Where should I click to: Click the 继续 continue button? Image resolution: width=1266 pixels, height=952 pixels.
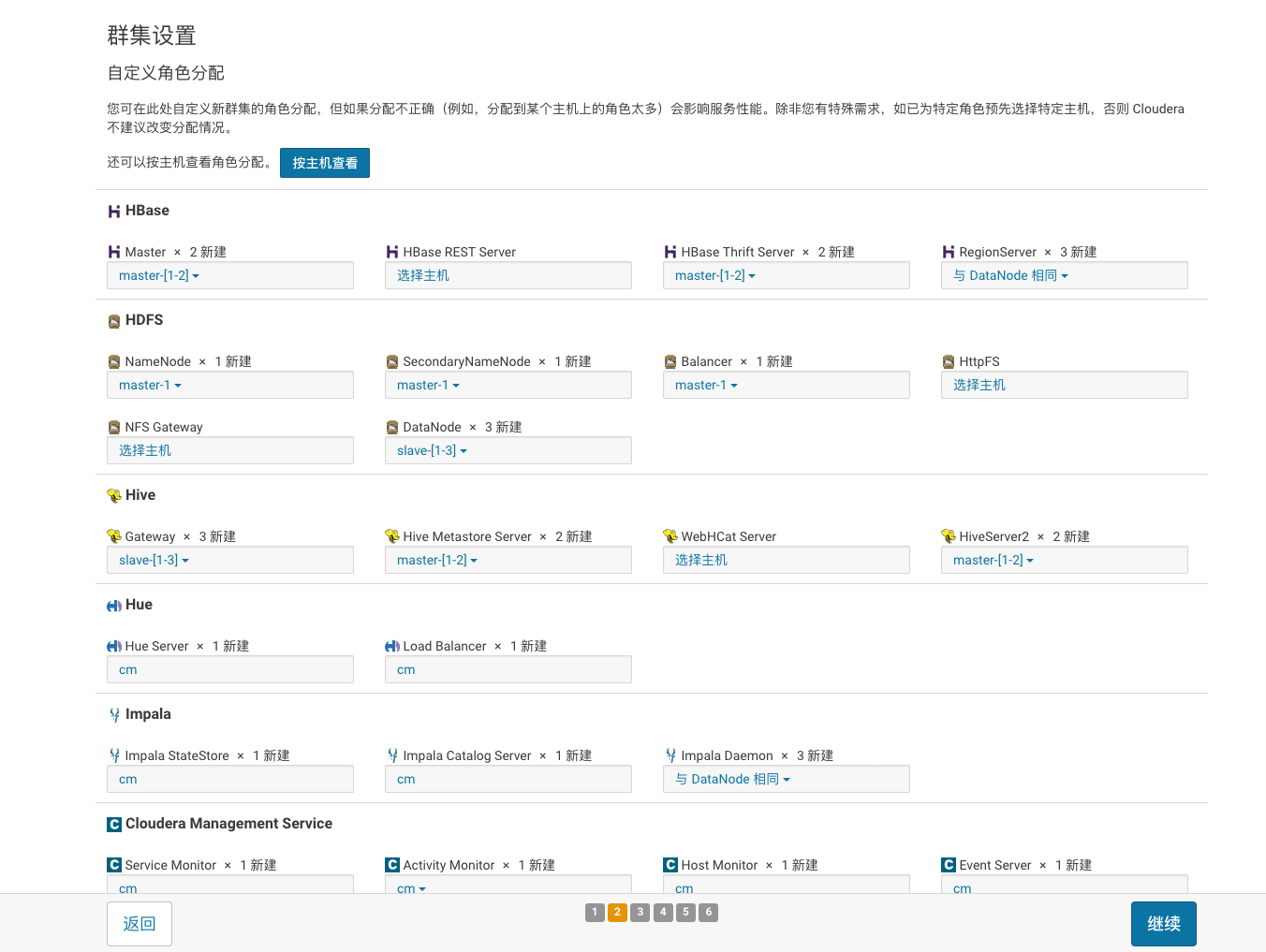pos(1164,924)
